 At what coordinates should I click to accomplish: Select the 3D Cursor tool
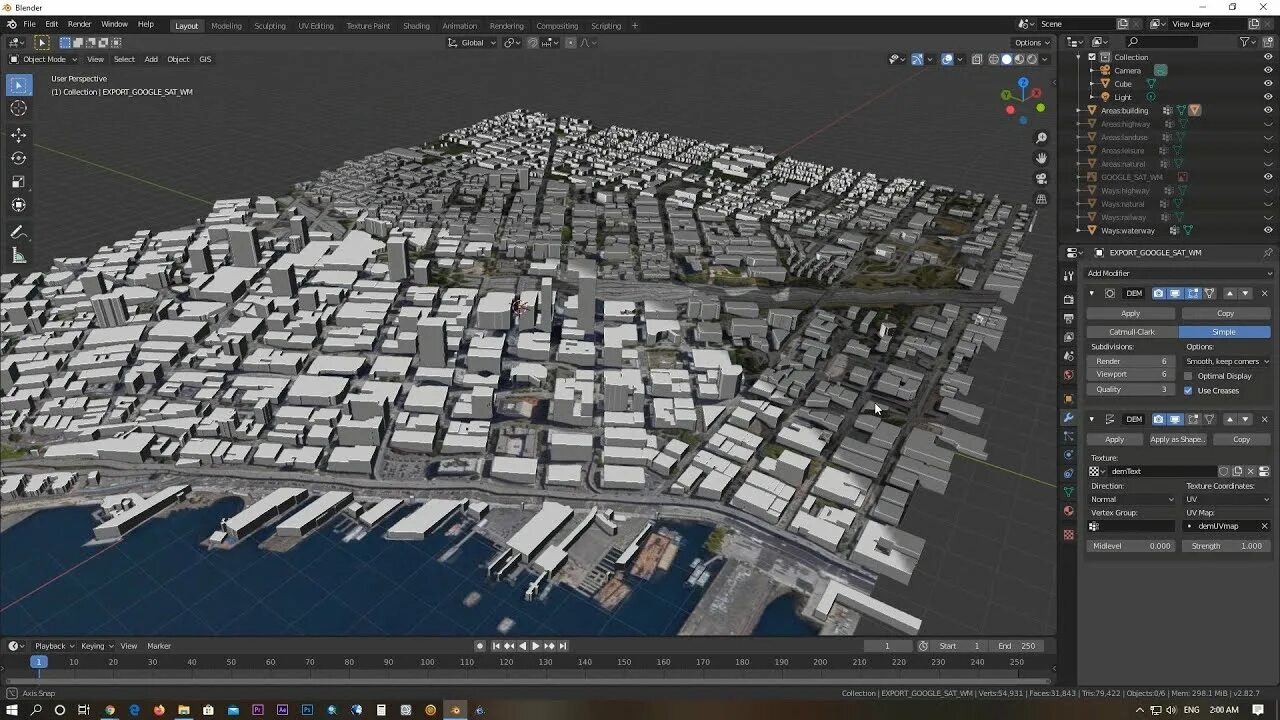[x=18, y=108]
